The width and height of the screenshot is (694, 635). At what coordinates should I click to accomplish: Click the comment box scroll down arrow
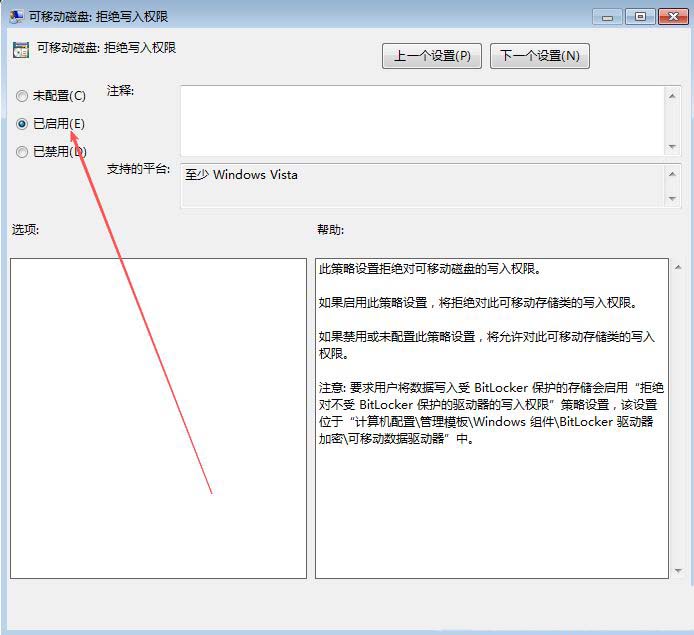[672, 146]
